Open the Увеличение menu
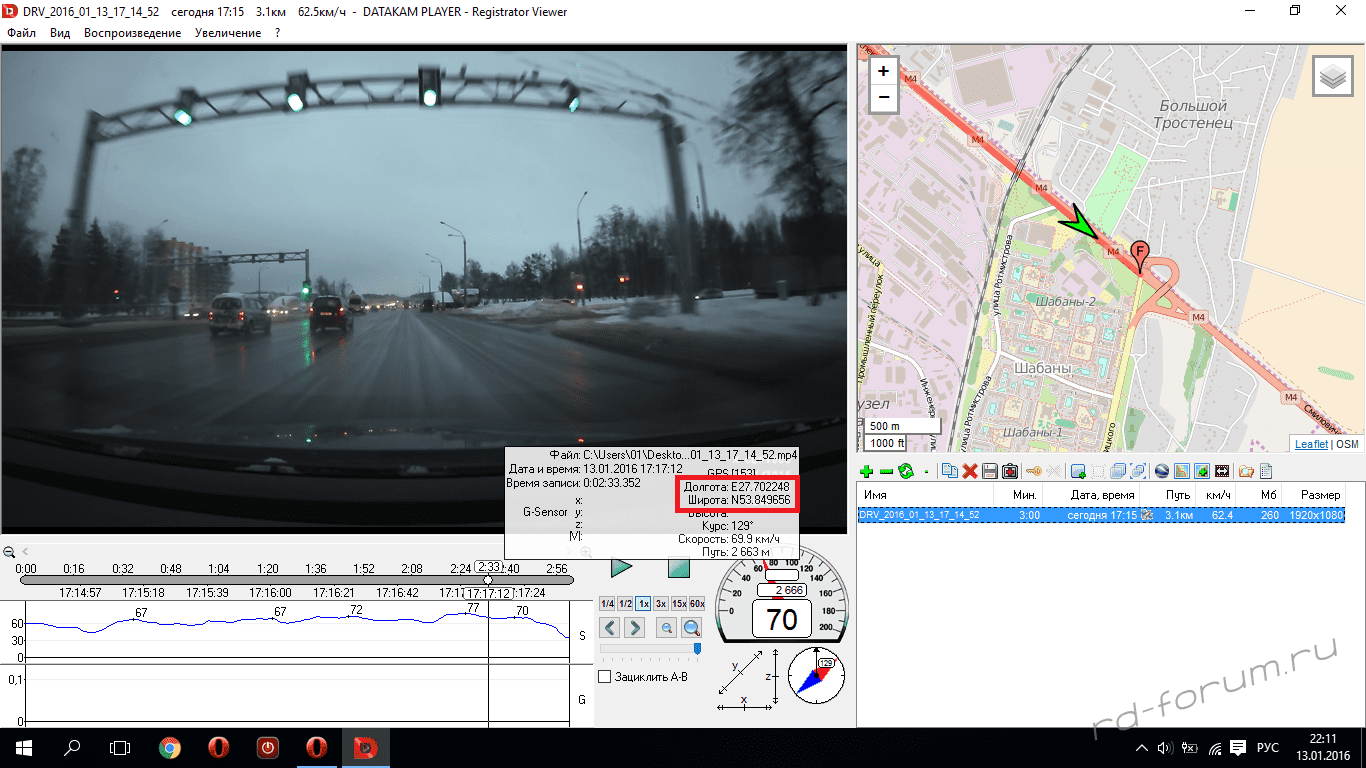Screen dimensions: 1366x768 tap(228, 33)
